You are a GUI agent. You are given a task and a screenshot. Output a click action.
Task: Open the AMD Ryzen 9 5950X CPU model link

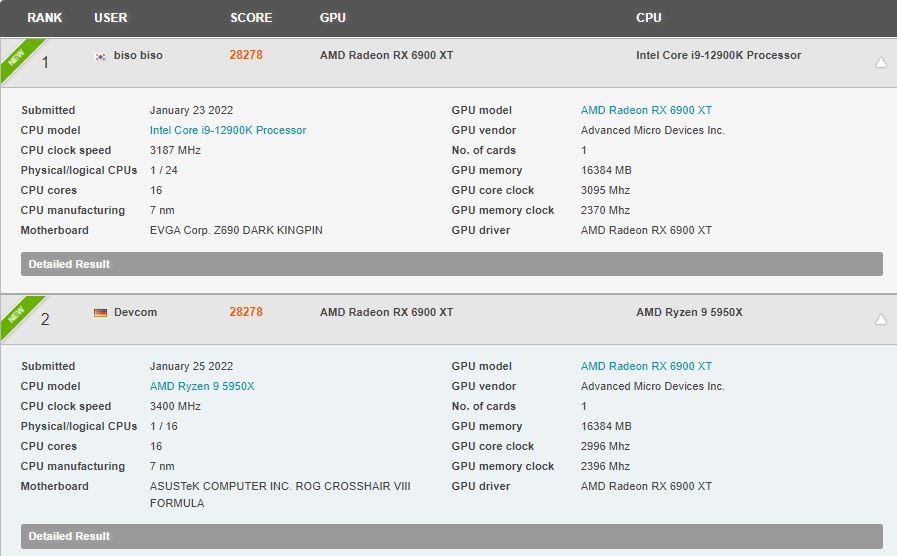202,386
